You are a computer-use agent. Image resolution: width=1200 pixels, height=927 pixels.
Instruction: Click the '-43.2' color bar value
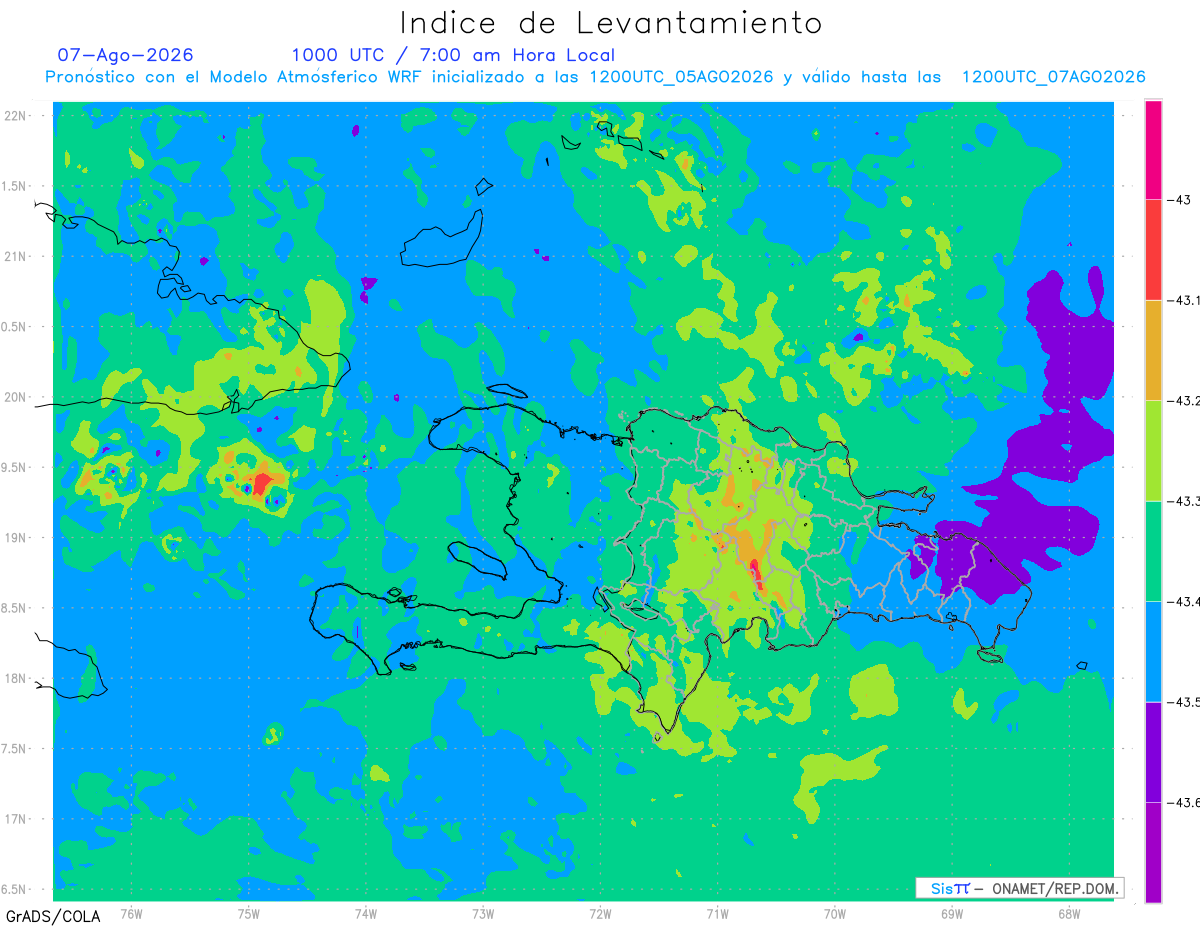point(1186,401)
